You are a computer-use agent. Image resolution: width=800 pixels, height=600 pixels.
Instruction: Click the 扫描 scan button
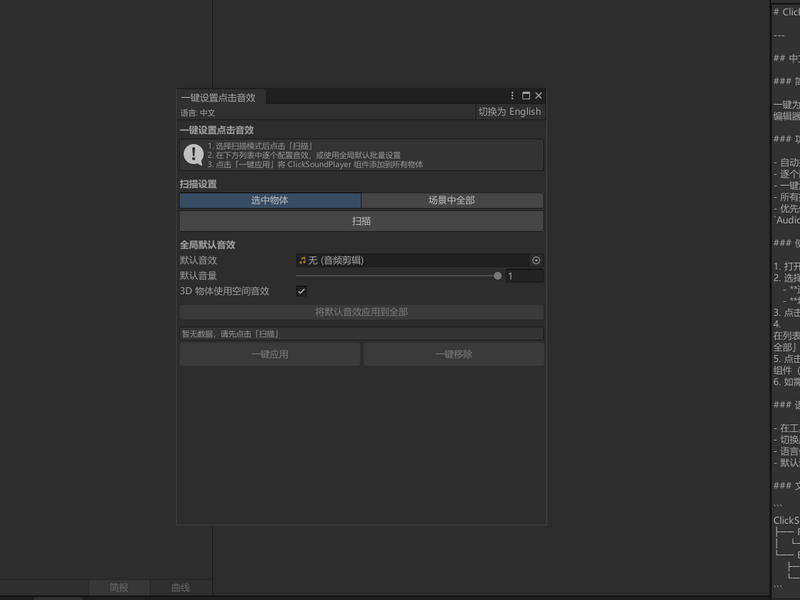(361, 221)
